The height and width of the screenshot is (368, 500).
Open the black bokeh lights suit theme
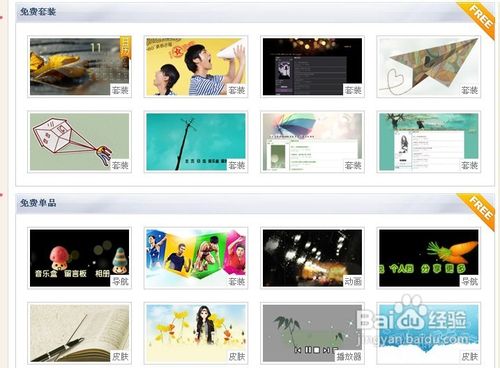(x=312, y=67)
